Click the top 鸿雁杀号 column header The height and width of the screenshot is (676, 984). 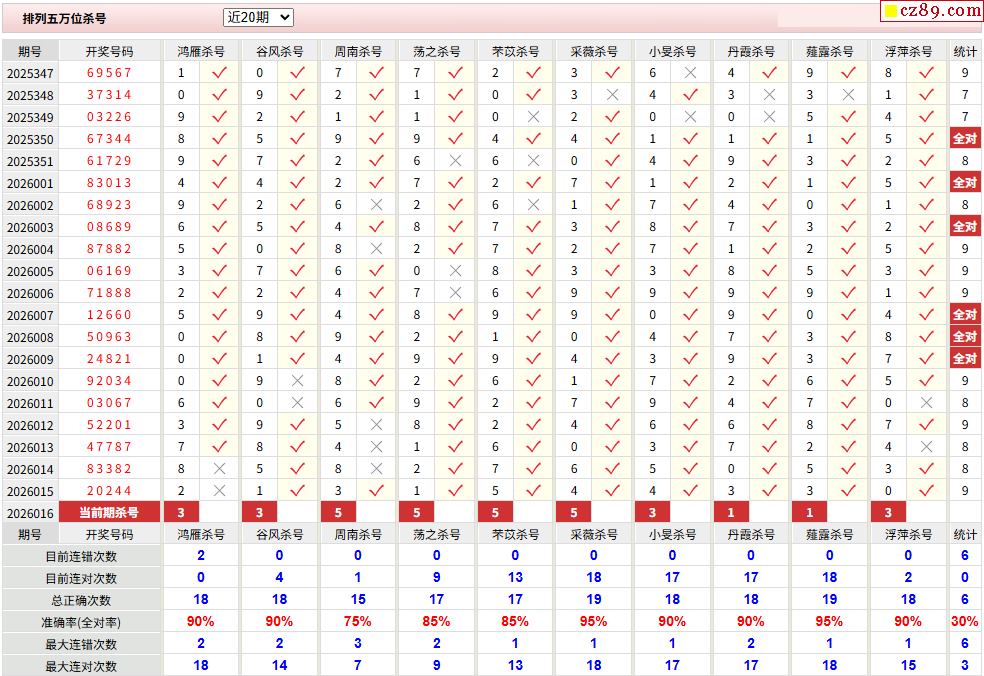click(200, 51)
